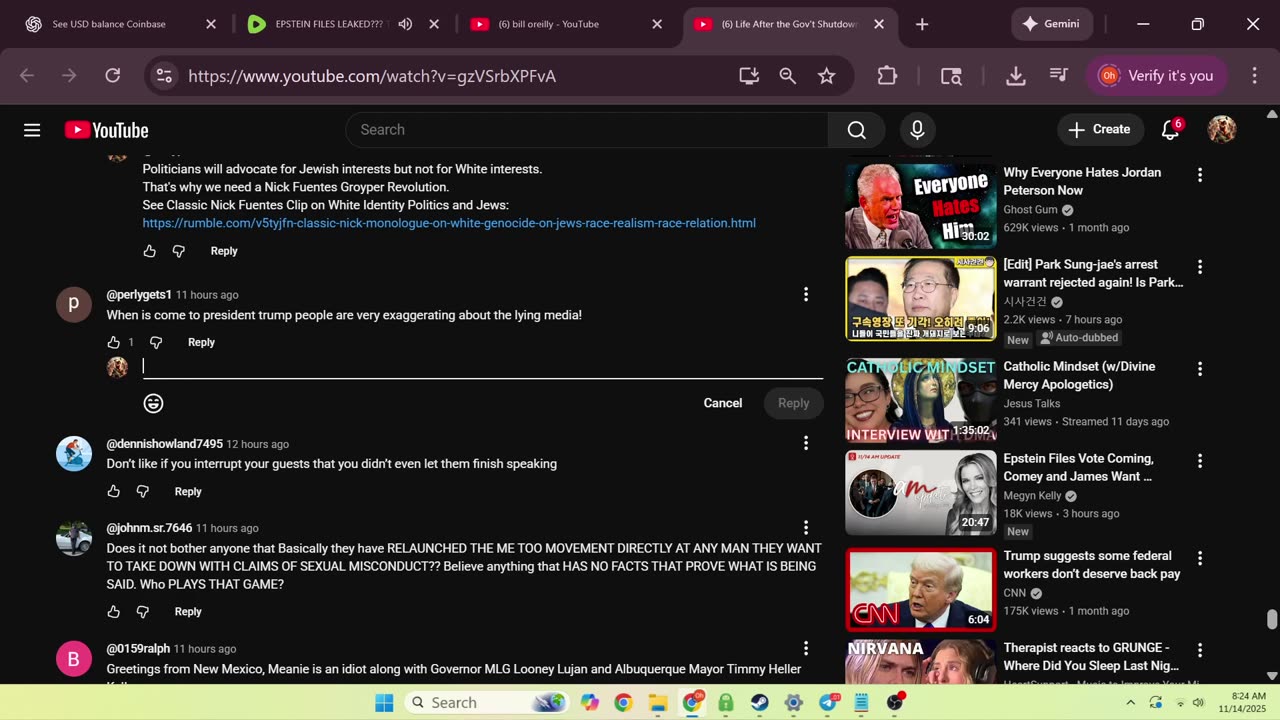Open the browser zoom magnifier icon
This screenshot has width=1280, height=720.
(x=788, y=76)
